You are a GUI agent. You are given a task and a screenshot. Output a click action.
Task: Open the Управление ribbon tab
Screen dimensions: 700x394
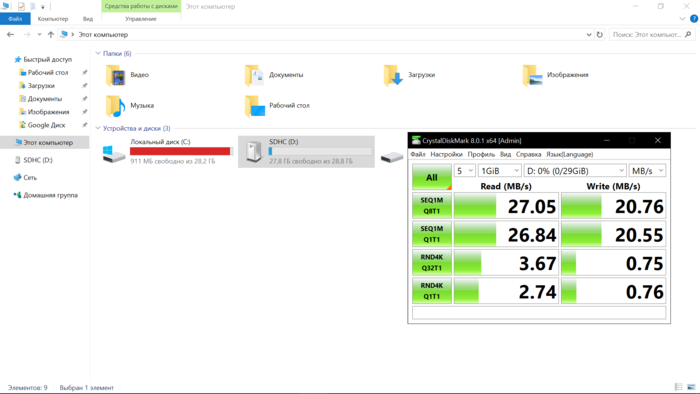(x=141, y=19)
